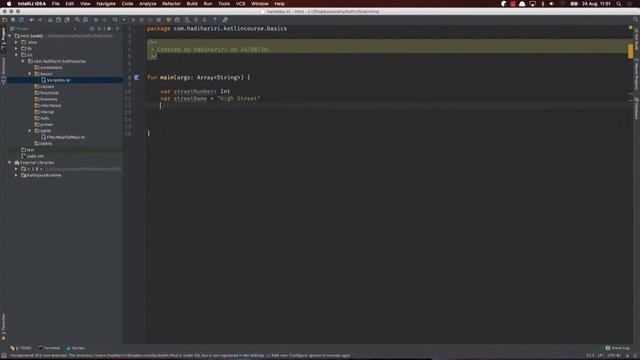Image resolution: width=640 pixels, height=360 pixels.
Task: Click the Replace toolbar icon
Action: click(x=85, y=20)
